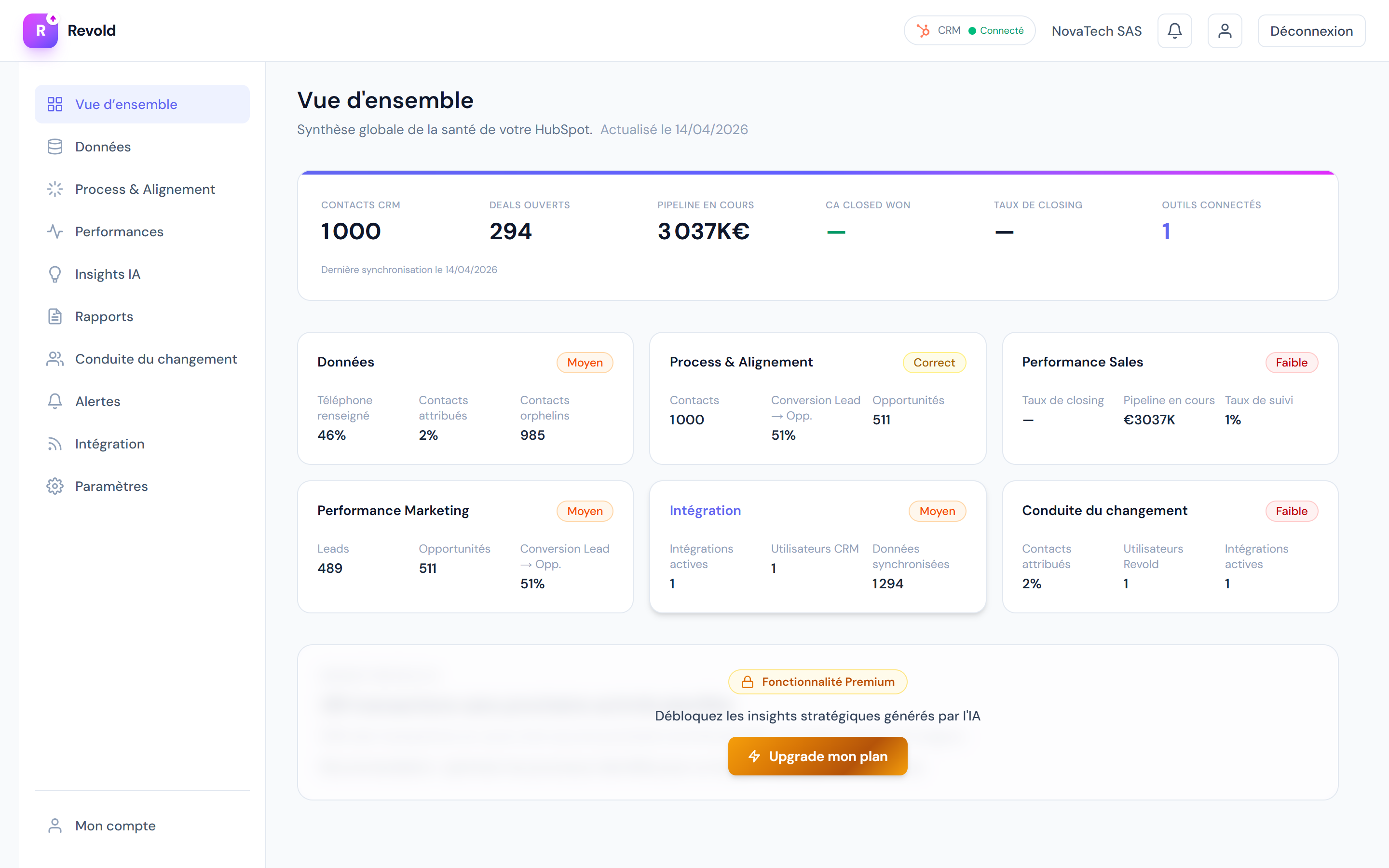Click the Intégration feed icon in sidebar

coord(54,444)
